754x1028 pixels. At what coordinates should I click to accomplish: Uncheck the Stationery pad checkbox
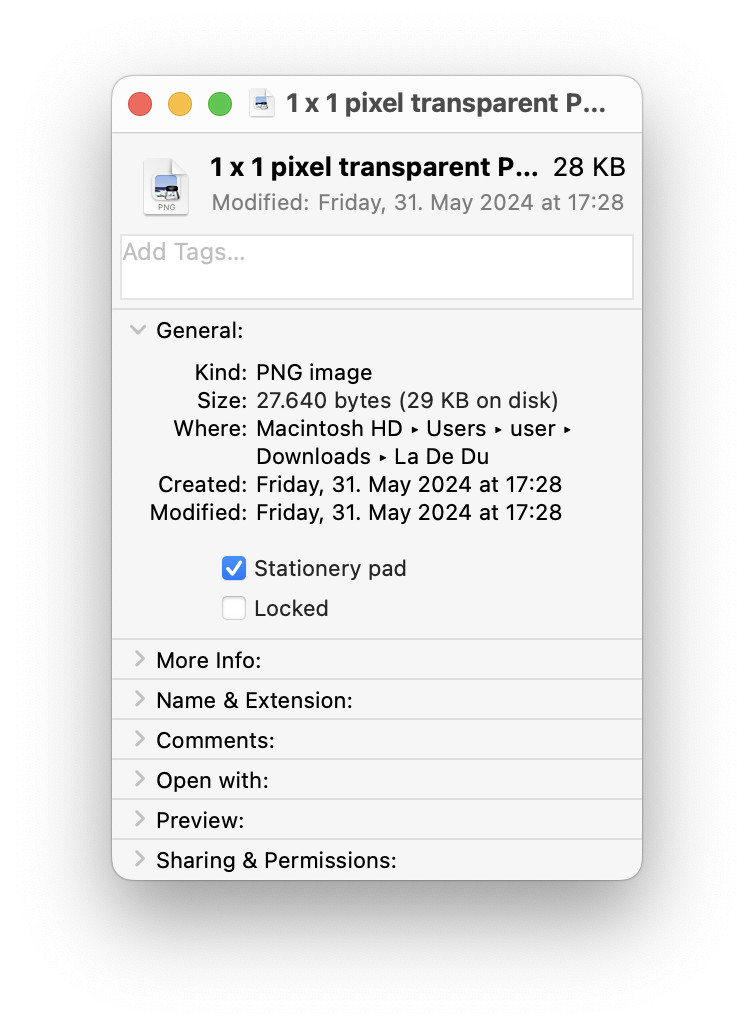[233, 568]
